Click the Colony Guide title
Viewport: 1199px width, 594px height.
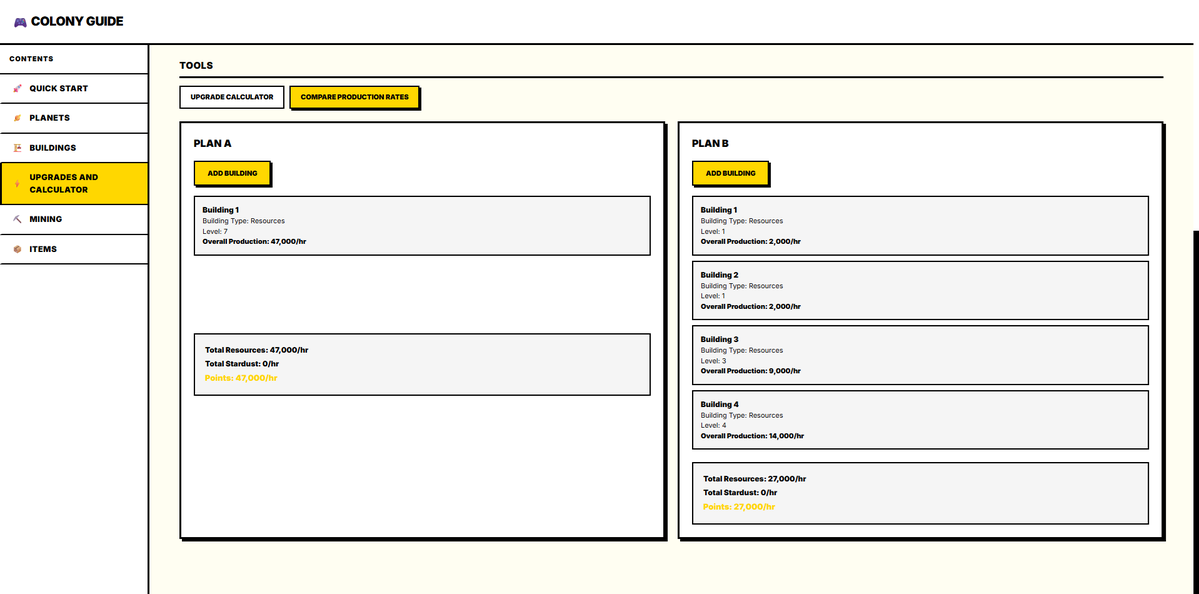coord(77,21)
